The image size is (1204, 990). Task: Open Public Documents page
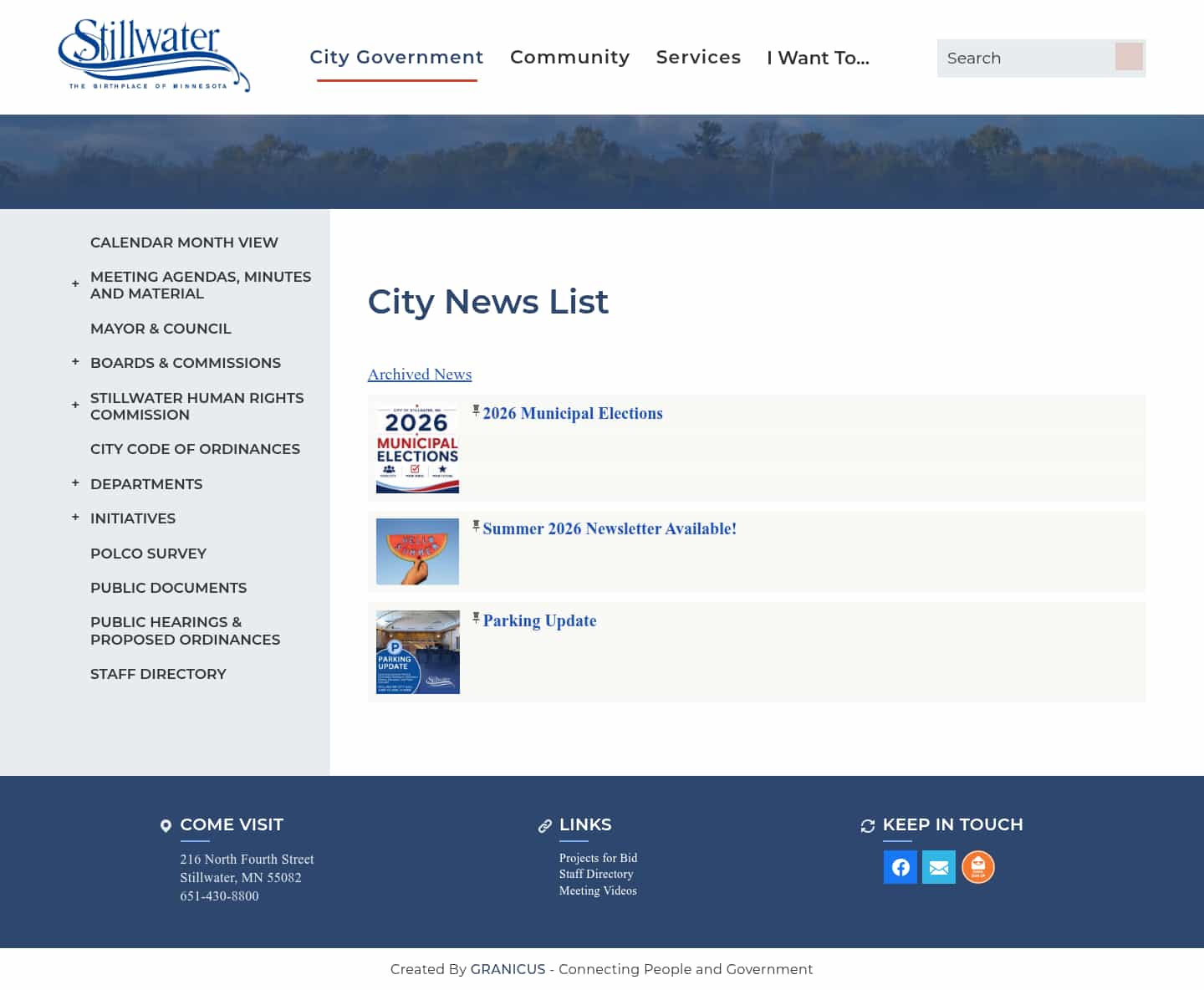(168, 588)
